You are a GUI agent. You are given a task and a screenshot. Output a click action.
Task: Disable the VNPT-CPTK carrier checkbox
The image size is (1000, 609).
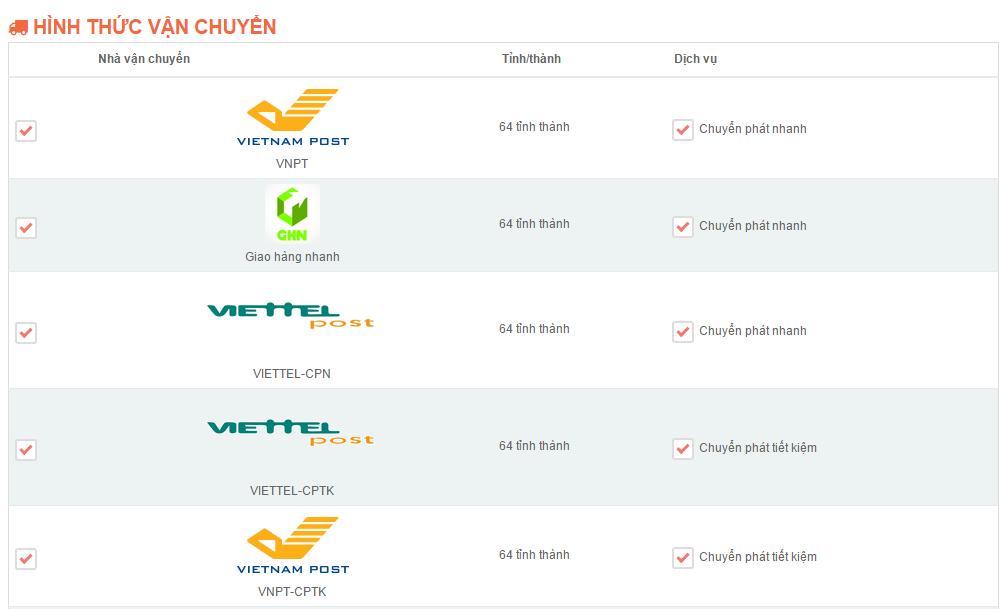26,559
